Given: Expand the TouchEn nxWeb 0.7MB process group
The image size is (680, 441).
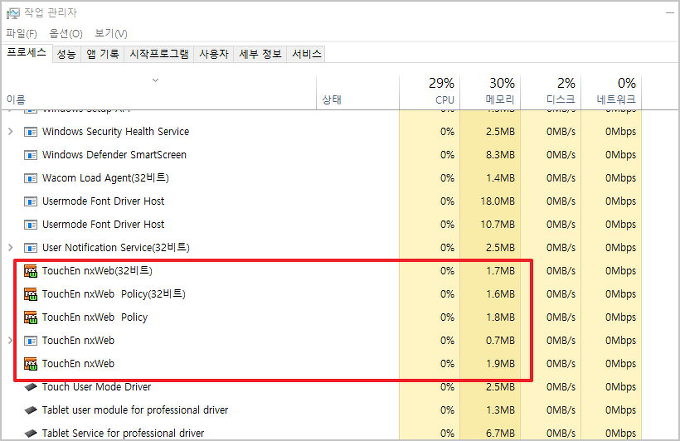Looking at the screenshot, I should [x=11, y=340].
